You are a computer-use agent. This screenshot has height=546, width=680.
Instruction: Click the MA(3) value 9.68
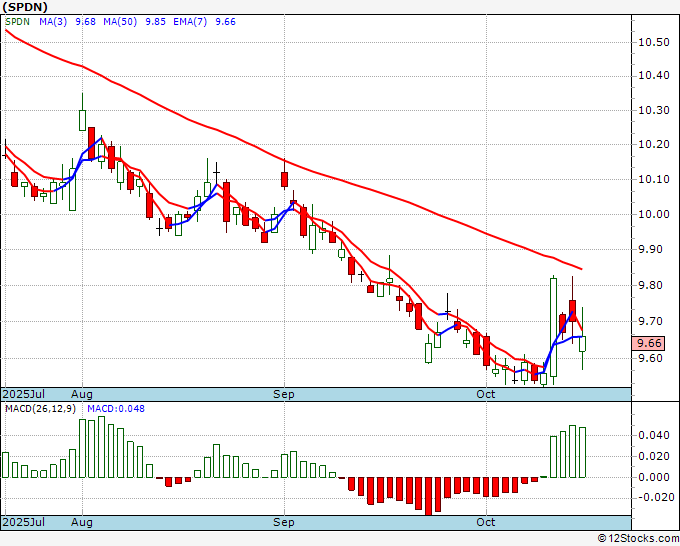coord(85,22)
